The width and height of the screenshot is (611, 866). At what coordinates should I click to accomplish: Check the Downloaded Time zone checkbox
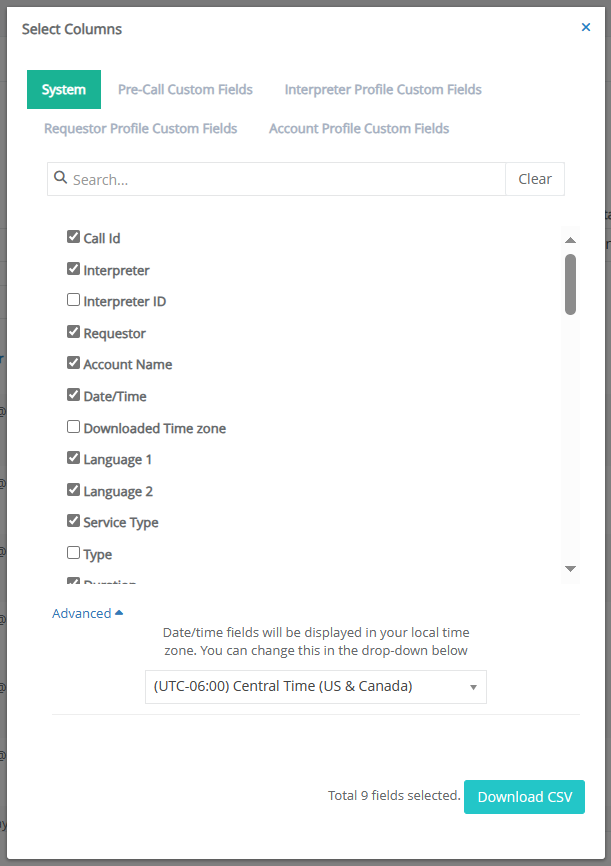(x=73, y=427)
